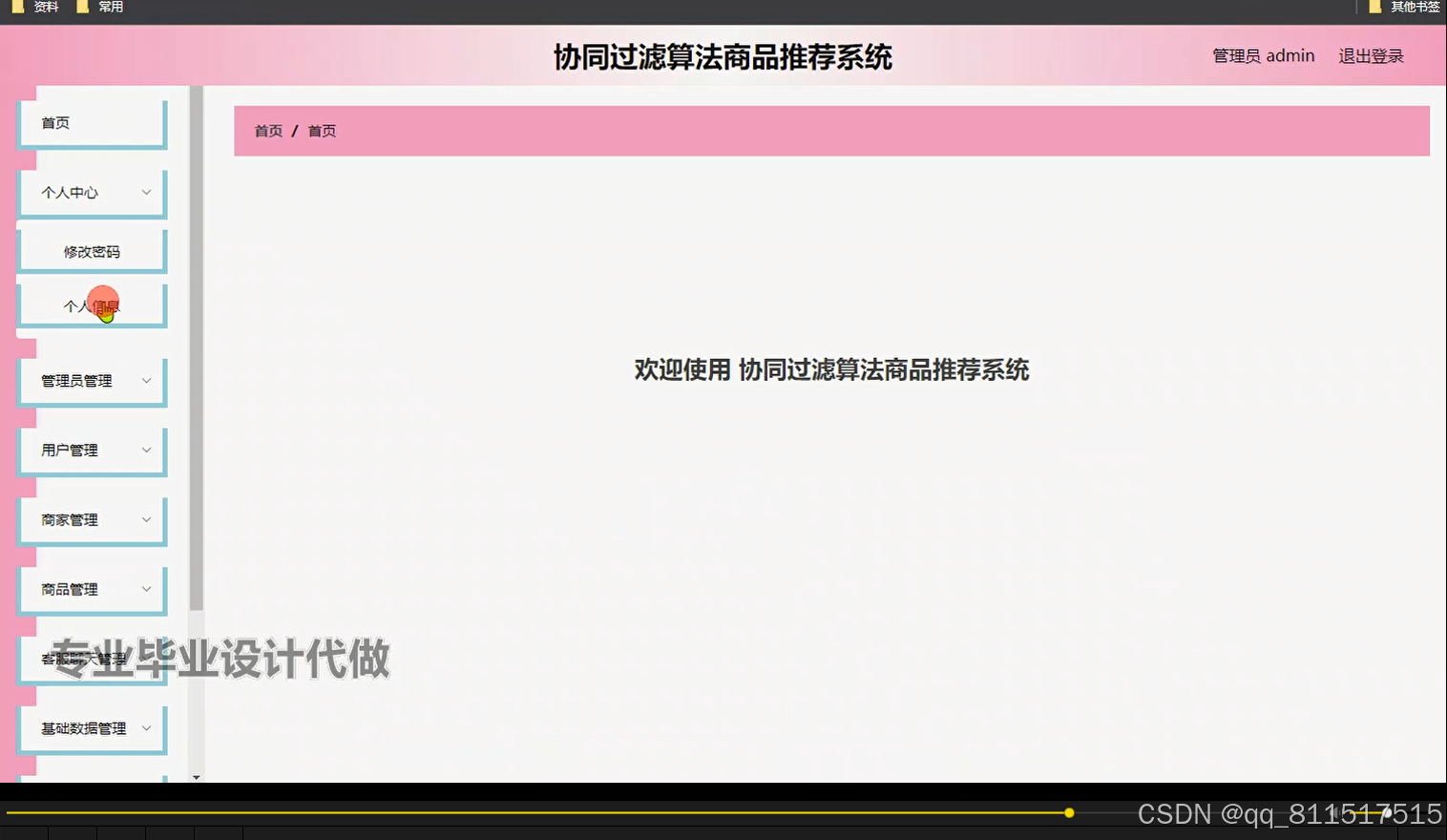
Task: Expand the 商品管理 dropdown
Action: coord(146,589)
